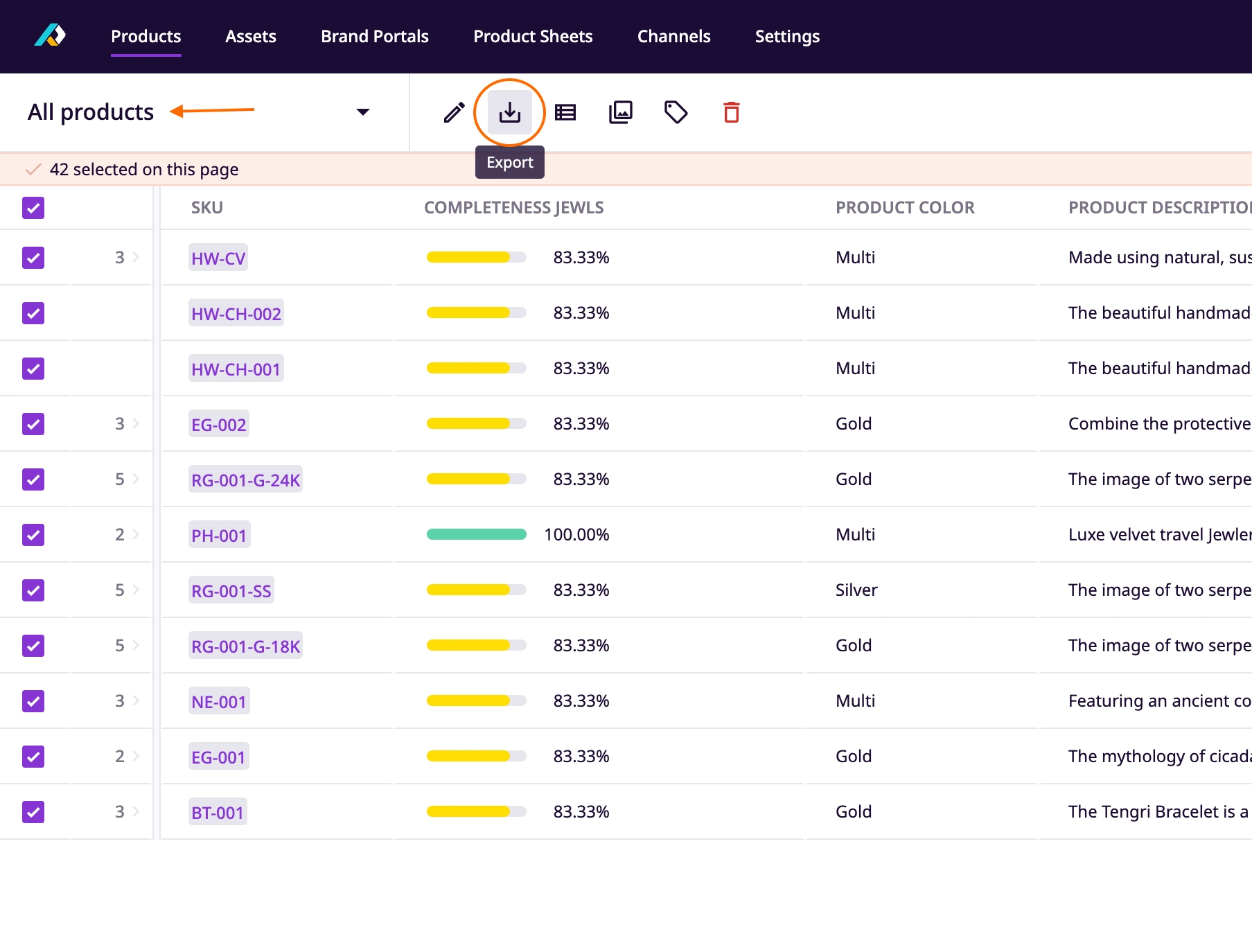Open the EG-001 SKU link
This screenshot has height=952, width=1252.
[218, 757]
